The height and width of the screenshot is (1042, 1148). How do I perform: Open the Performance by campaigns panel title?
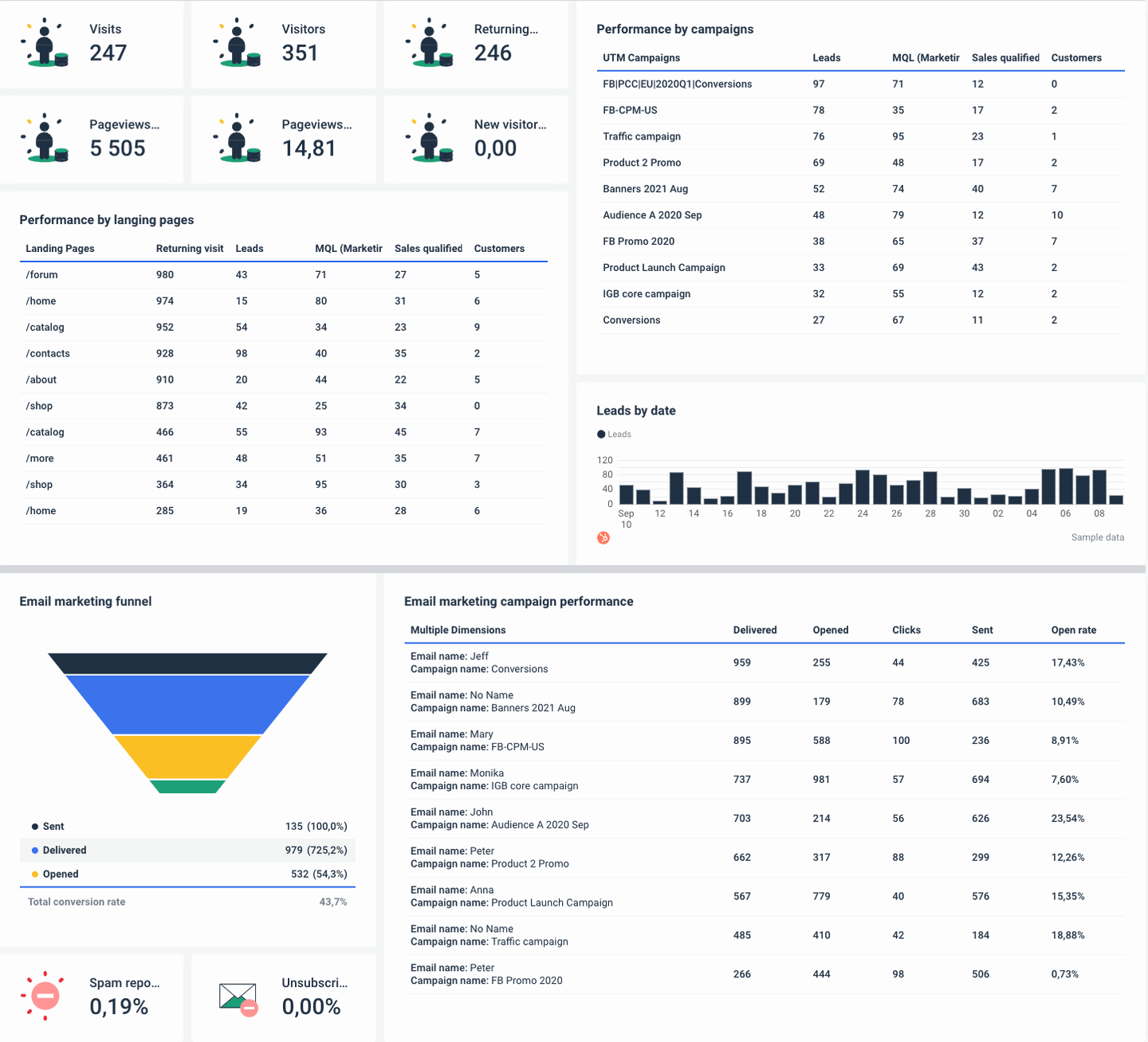tap(674, 29)
